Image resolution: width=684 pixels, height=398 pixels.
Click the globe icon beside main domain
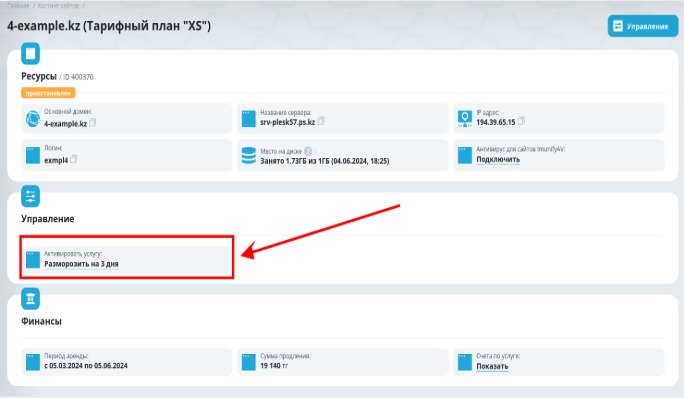click(x=32, y=118)
